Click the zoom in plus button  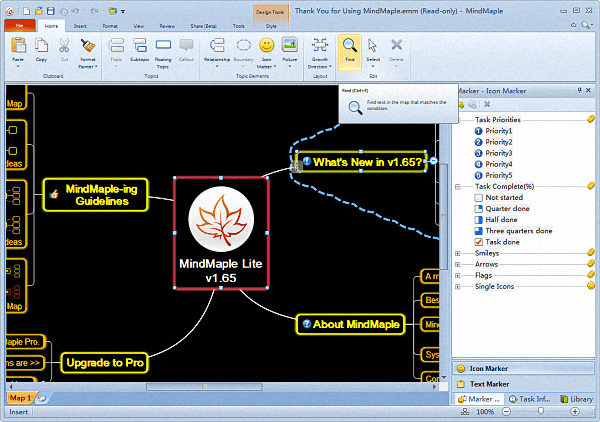point(575,412)
